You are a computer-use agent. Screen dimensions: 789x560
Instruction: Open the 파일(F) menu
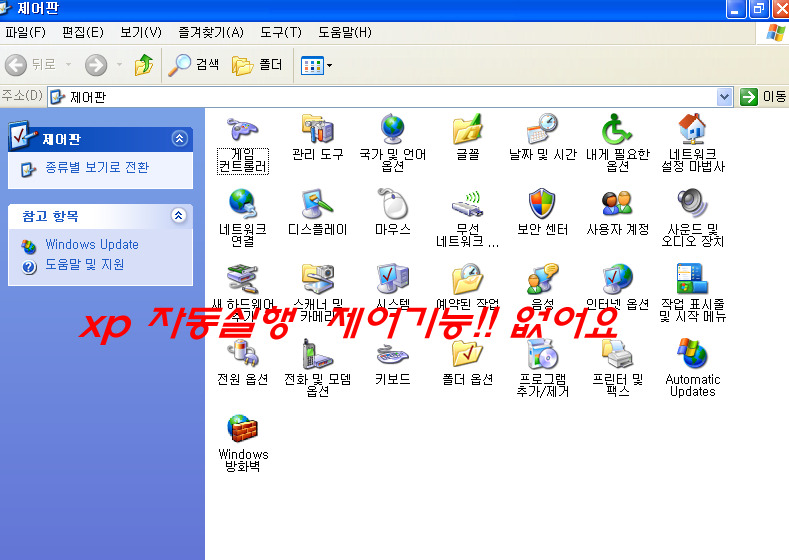pyautogui.click(x=25, y=33)
